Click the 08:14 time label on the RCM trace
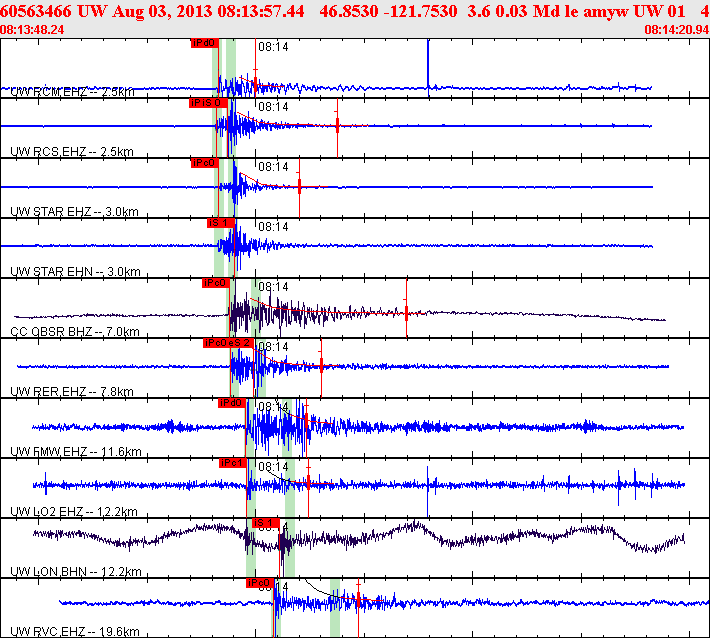This screenshot has width=710, height=638. pos(273,47)
